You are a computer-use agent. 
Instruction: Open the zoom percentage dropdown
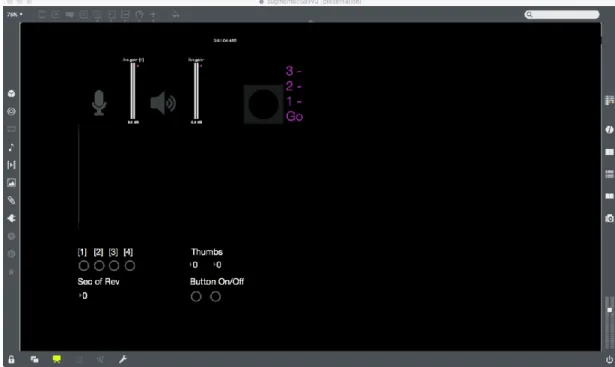[x=15, y=15]
